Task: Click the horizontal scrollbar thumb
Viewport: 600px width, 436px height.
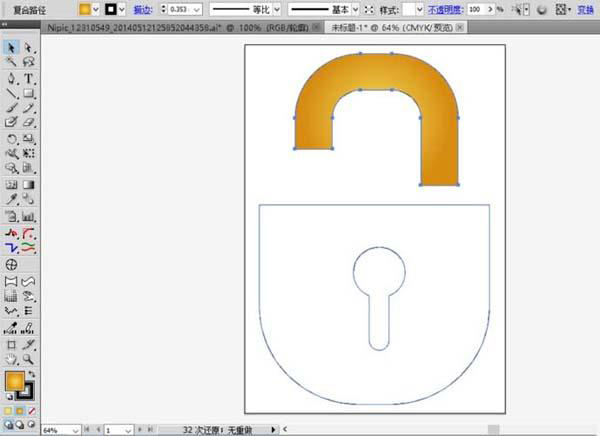Action: pos(493,429)
